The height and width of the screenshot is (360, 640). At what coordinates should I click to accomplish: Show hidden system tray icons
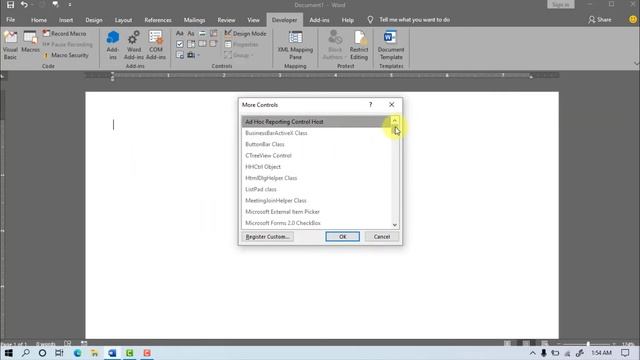(532, 353)
